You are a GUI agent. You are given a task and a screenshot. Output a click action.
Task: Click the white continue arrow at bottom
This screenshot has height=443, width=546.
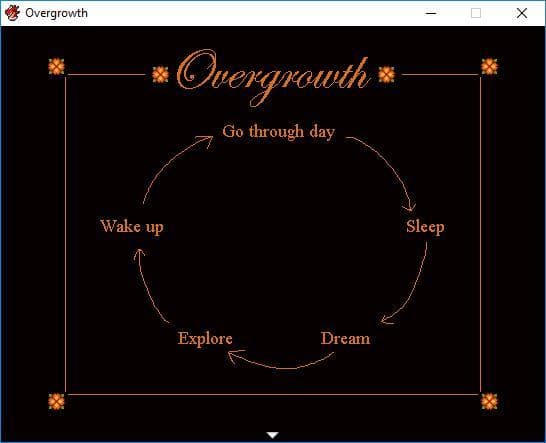272,435
